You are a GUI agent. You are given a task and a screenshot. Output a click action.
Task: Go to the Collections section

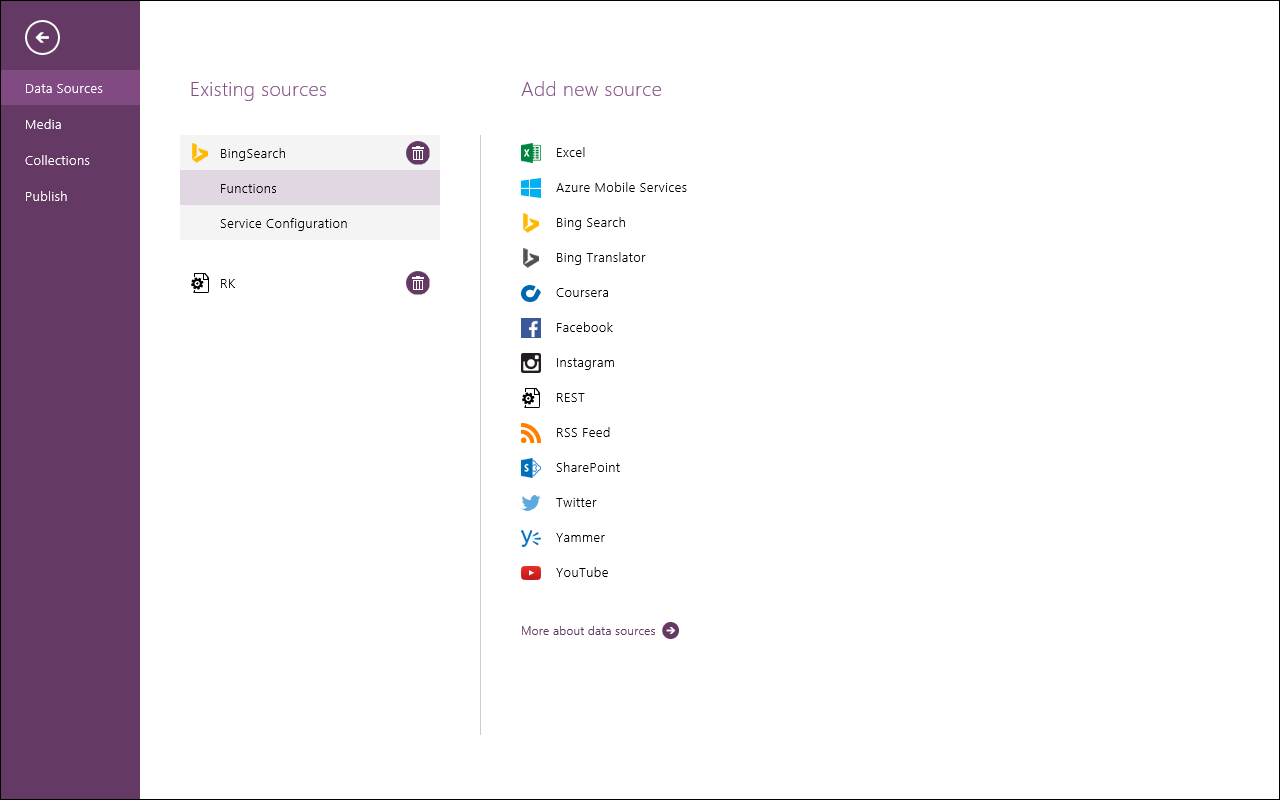(70, 160)
